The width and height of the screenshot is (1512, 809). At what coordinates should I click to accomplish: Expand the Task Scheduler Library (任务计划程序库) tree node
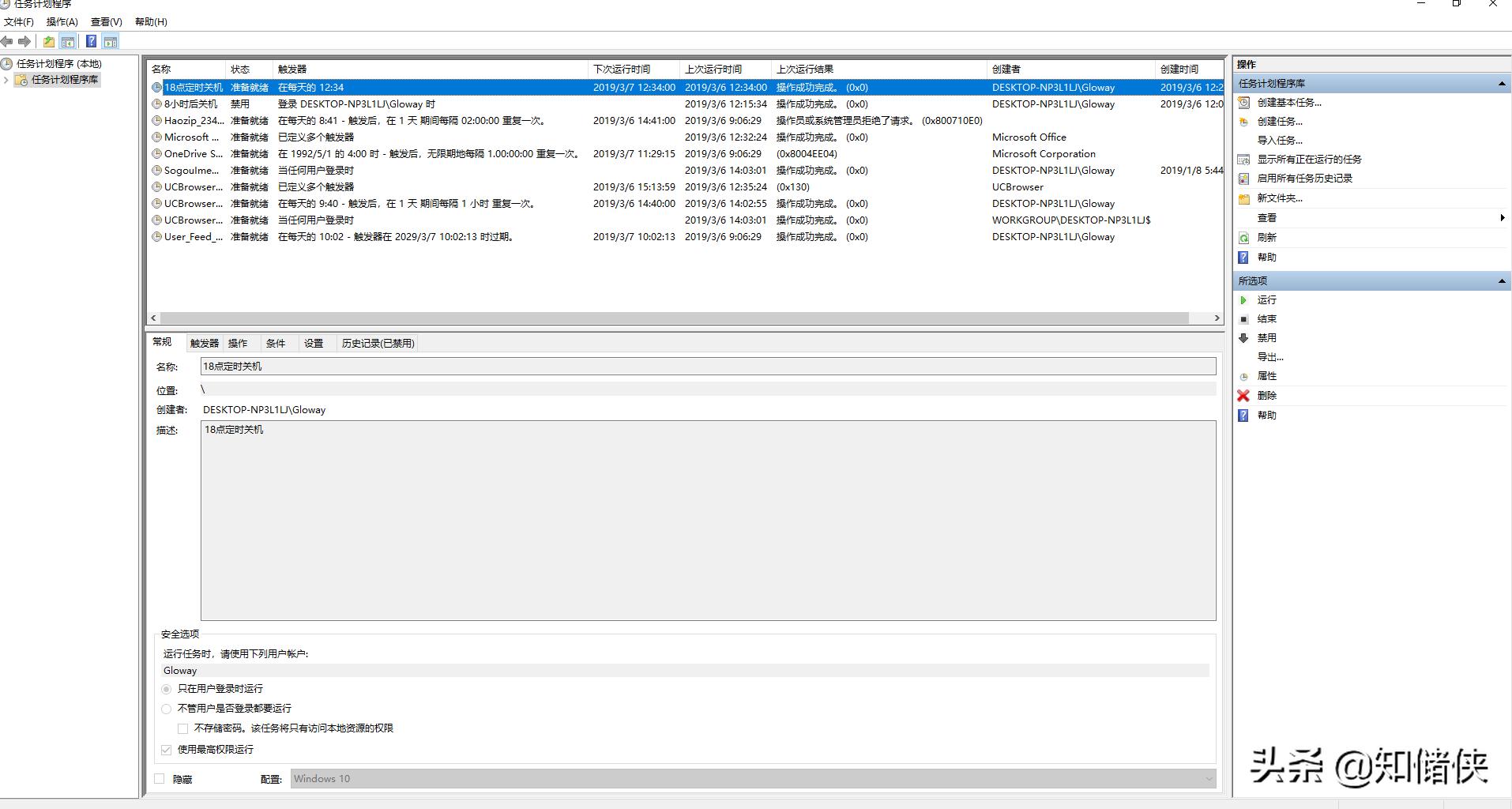[6, 80]
